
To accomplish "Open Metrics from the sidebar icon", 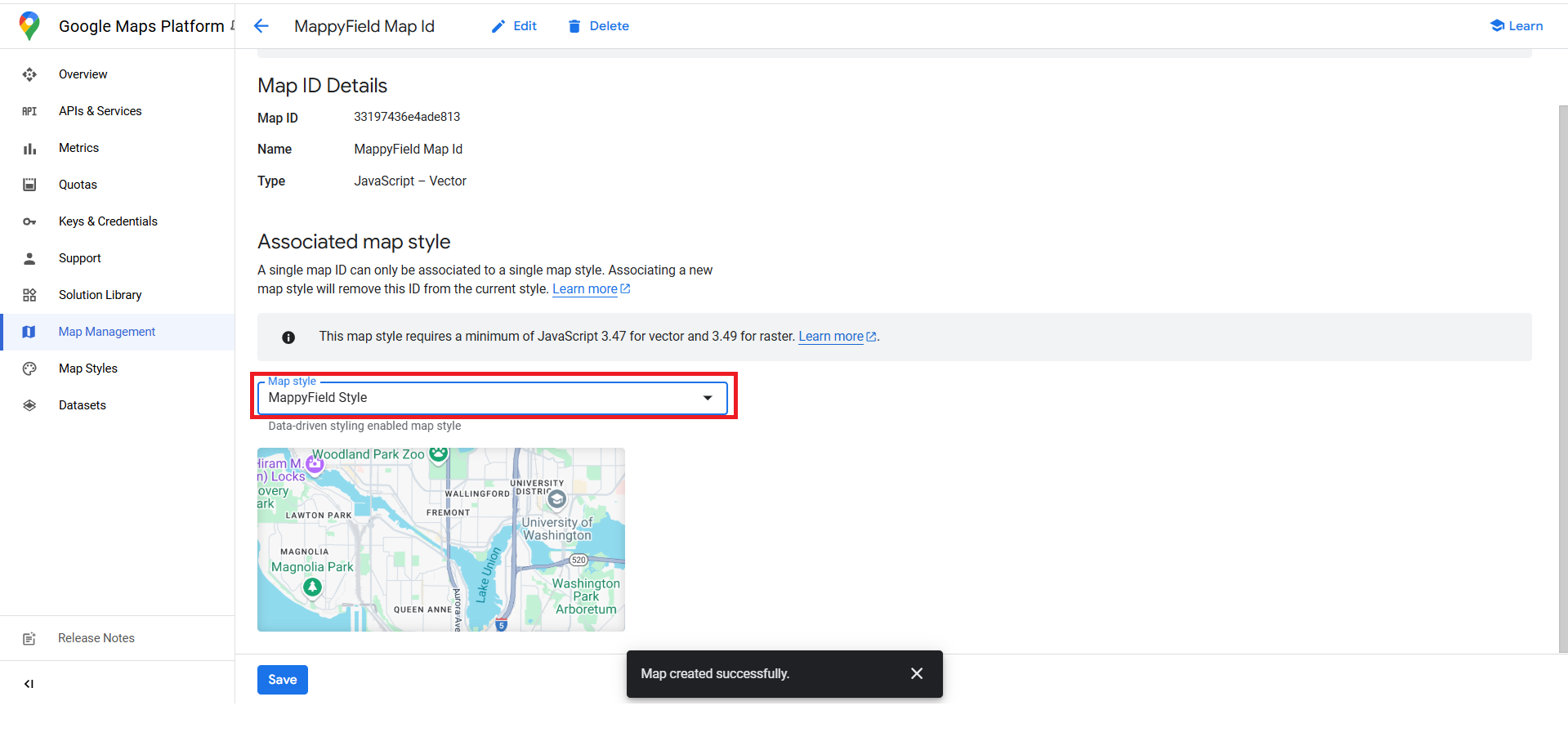I will point(29,148).
